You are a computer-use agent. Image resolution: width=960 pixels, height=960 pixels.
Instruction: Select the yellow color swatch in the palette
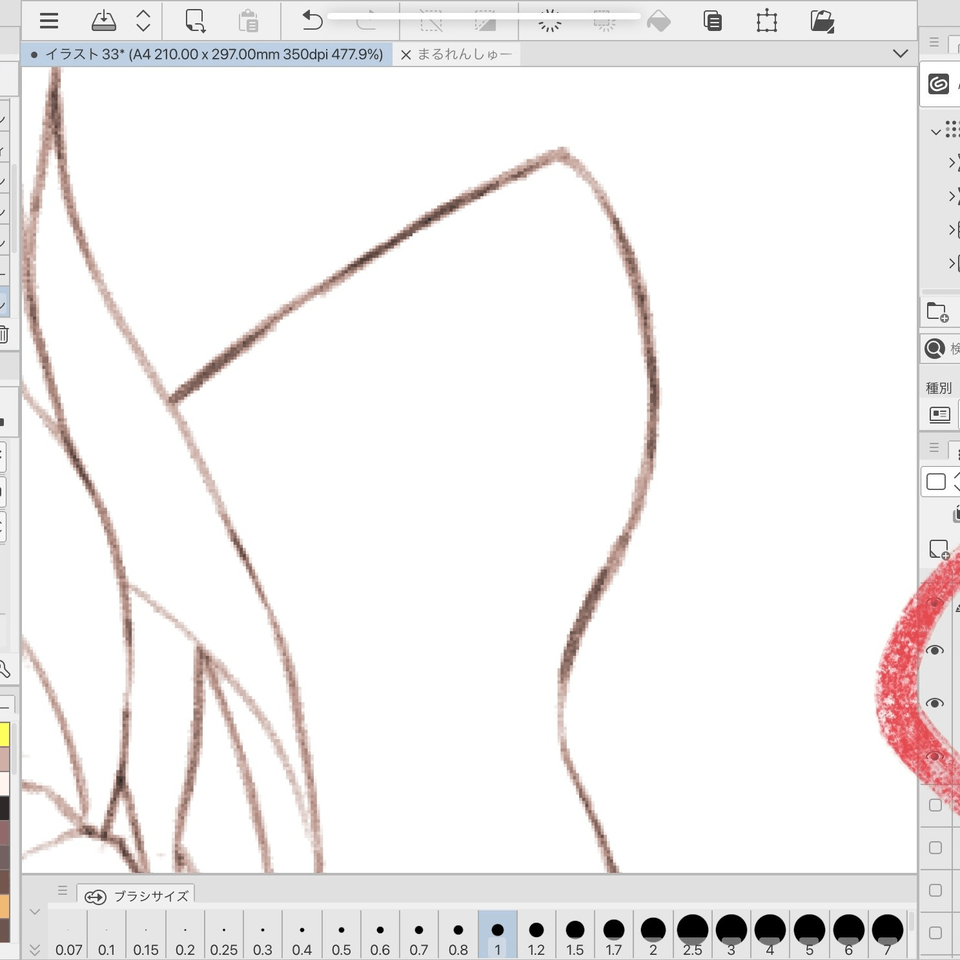pos(7,733)
